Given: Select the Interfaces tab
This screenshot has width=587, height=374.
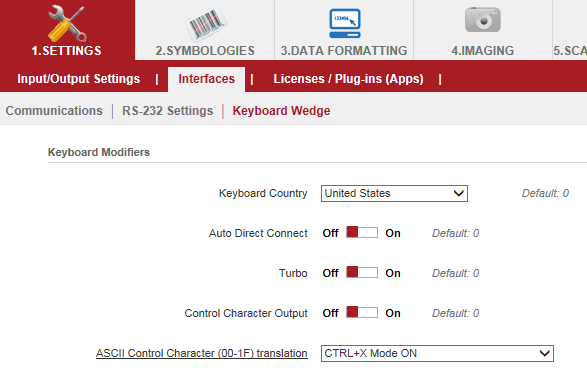Looking at the screenshot, I should coord(206,79).
